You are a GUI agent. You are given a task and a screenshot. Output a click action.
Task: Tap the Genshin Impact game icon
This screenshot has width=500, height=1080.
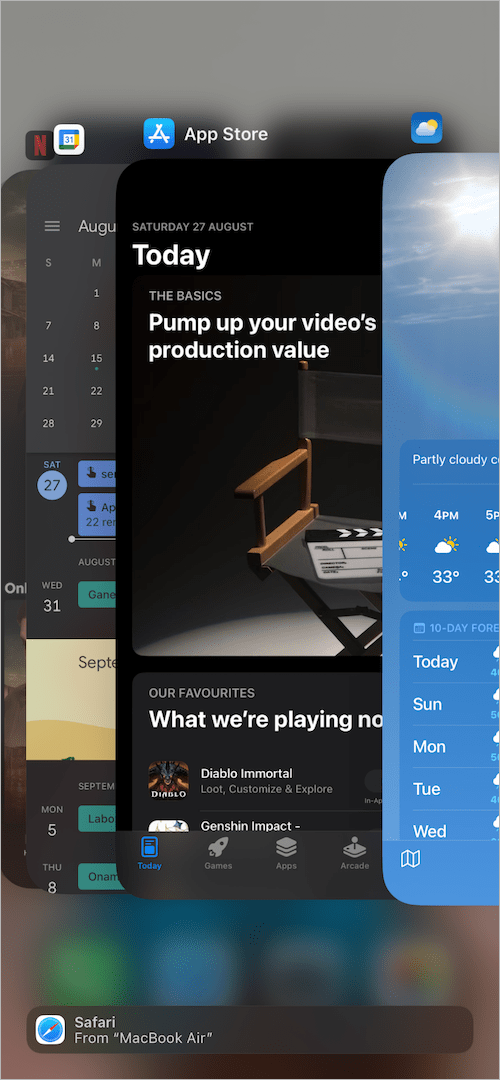(169, 825)
